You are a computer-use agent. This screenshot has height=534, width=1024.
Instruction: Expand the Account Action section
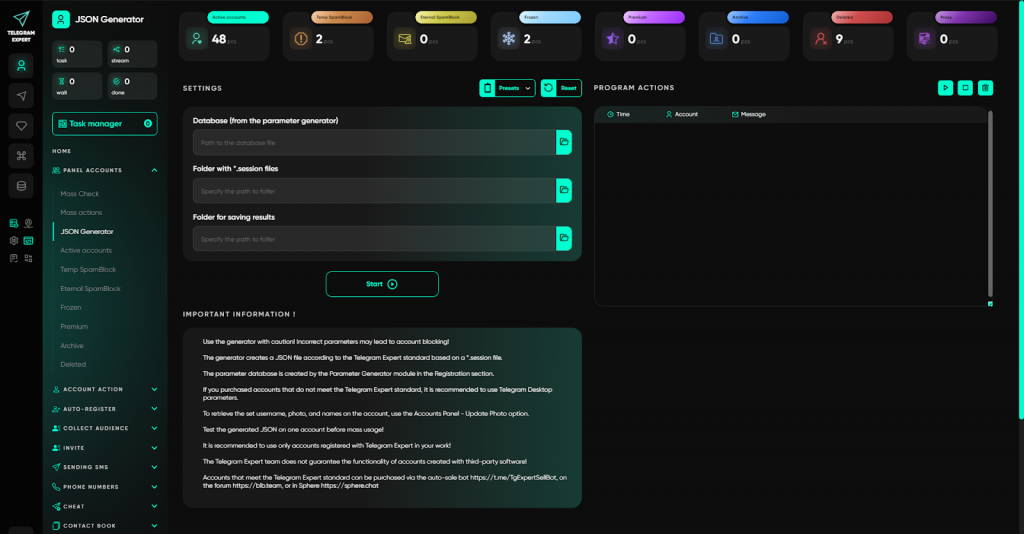click(154, 389)
